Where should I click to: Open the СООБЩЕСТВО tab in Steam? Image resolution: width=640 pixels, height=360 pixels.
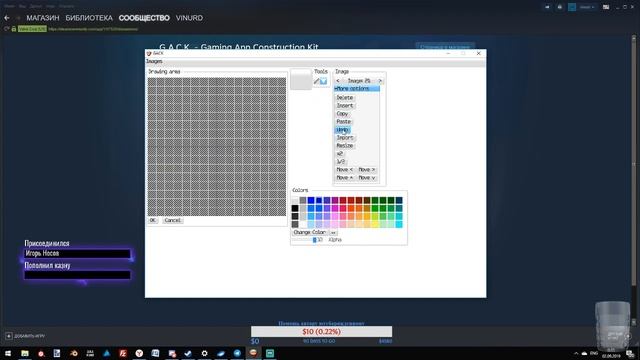coord(144,18)
